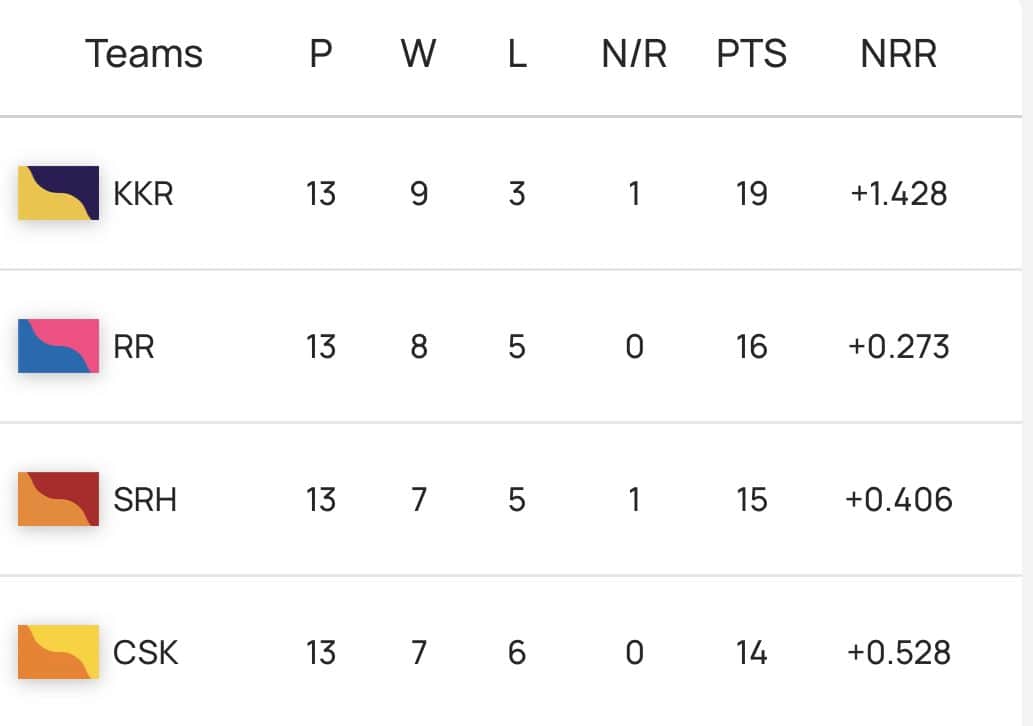Select the SRH team name
Viewport: 1033px width, 726px height.
pyautogui.click(x=145, y=499)
